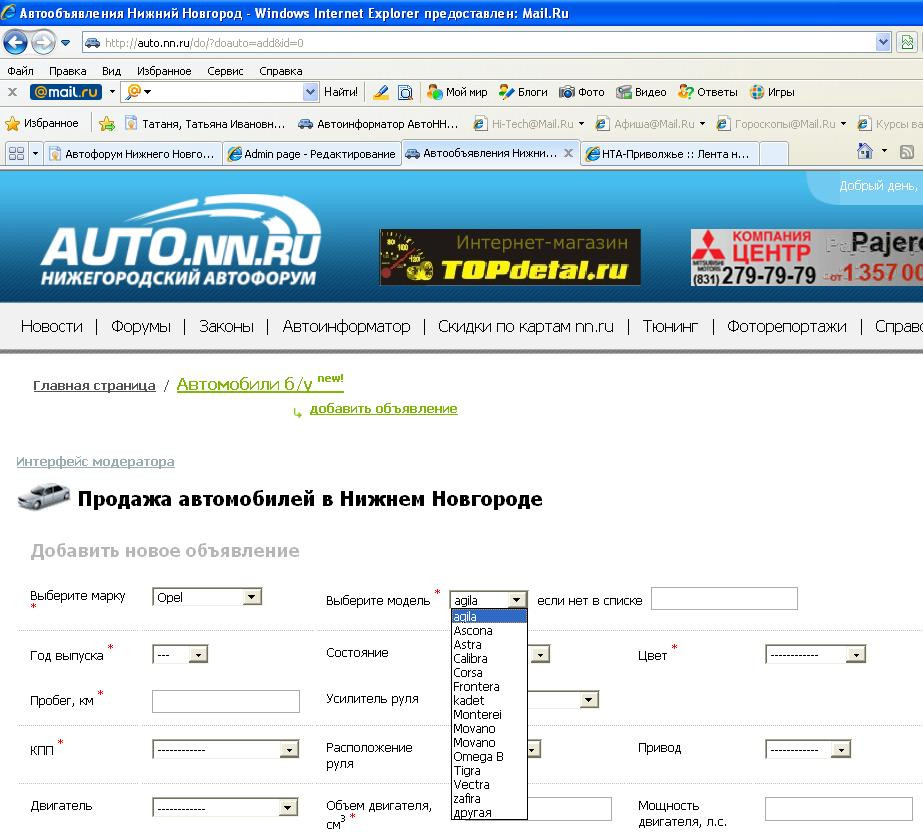Click the добавить объявление link
923x834 pixels.
(x=383, y=408)
